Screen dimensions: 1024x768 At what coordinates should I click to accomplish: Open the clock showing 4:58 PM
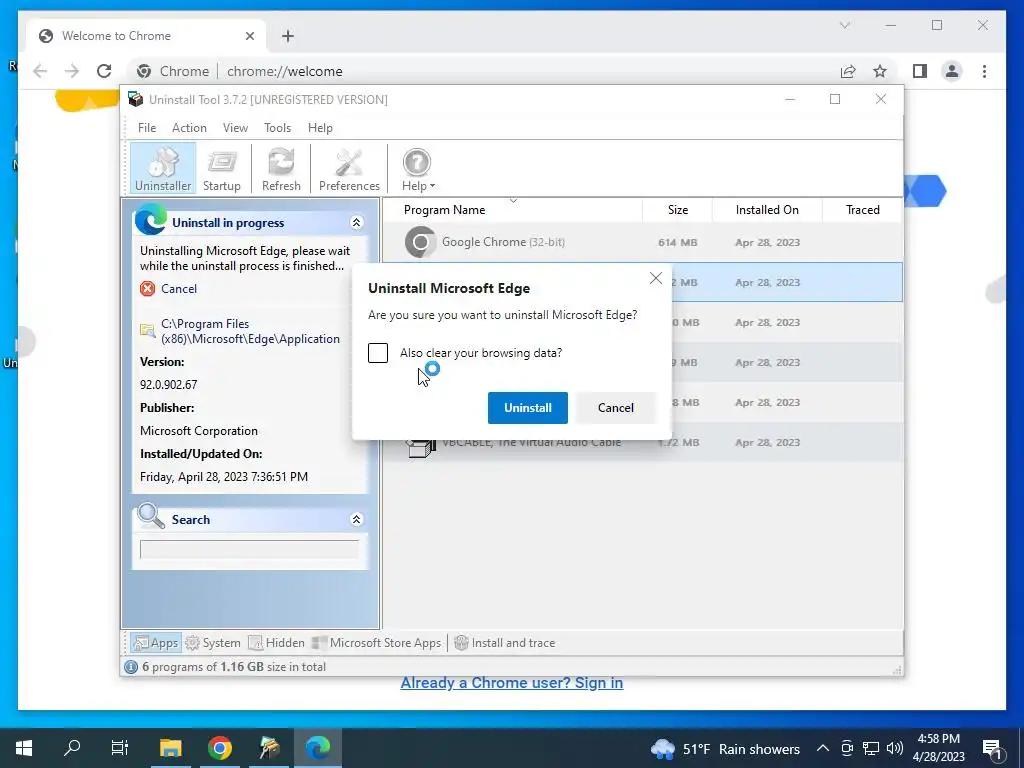click(938, 748)
